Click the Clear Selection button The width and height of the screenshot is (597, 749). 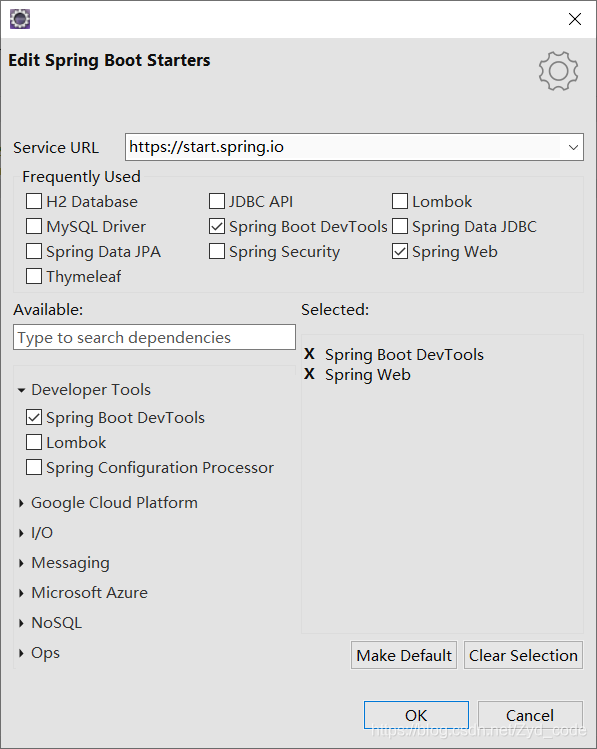[x=523, y=655]
